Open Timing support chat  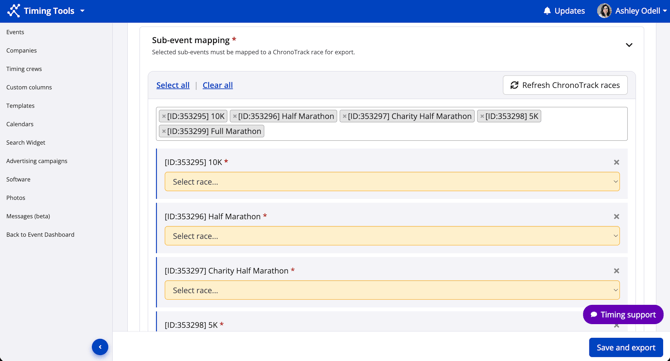click(623, 314)
